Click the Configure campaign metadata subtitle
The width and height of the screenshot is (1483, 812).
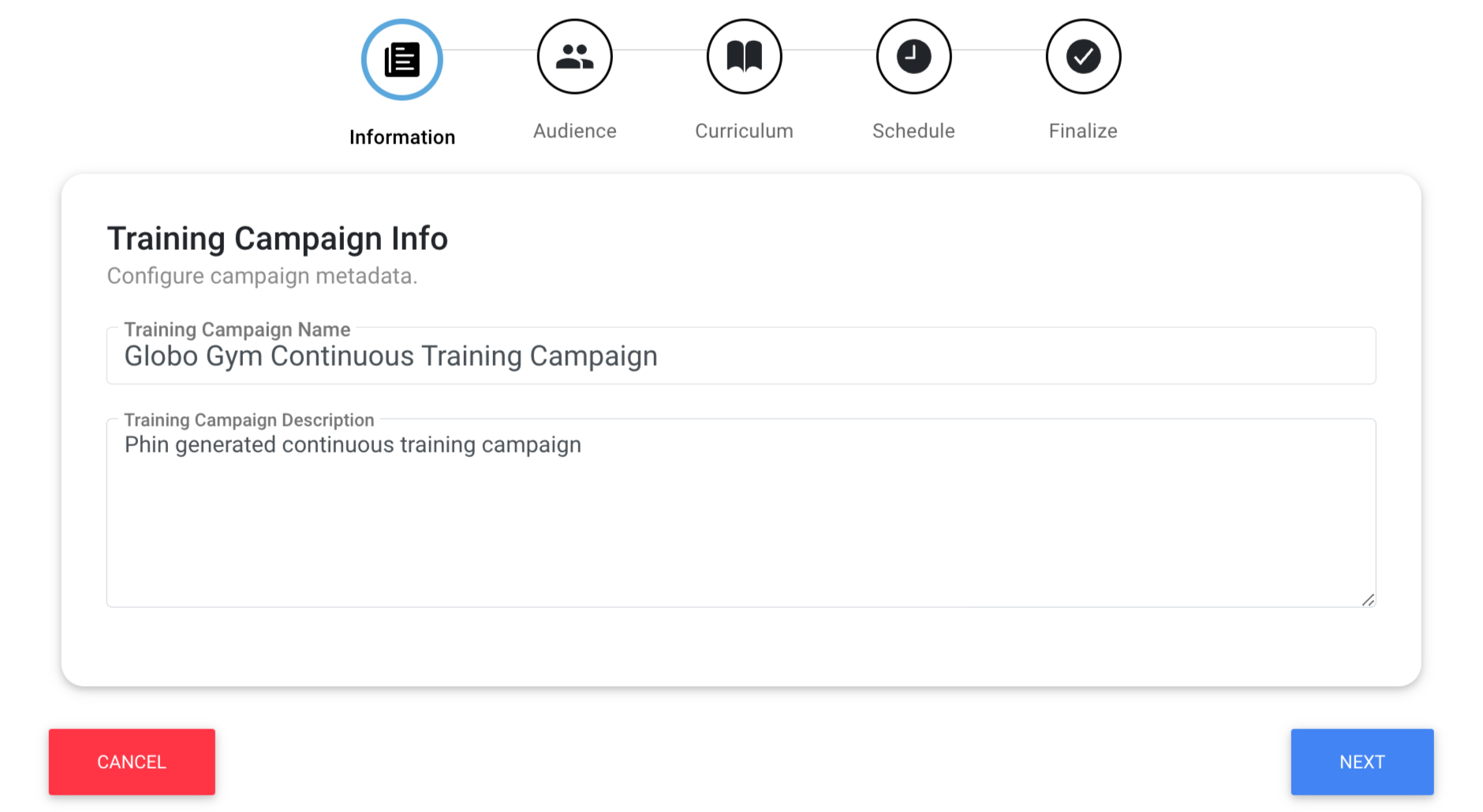pyautogui.click(x=262, y=276)
